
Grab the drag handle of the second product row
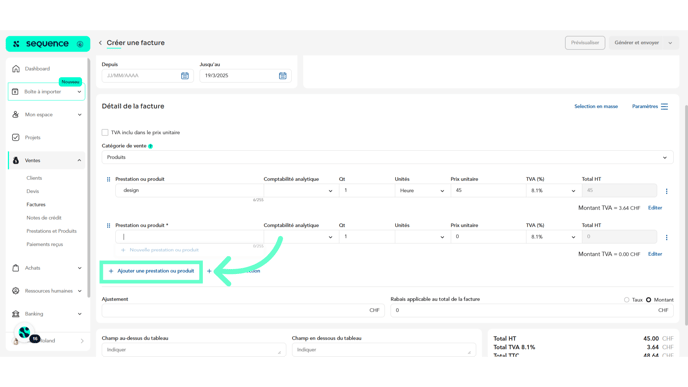[x=108, y=225]
